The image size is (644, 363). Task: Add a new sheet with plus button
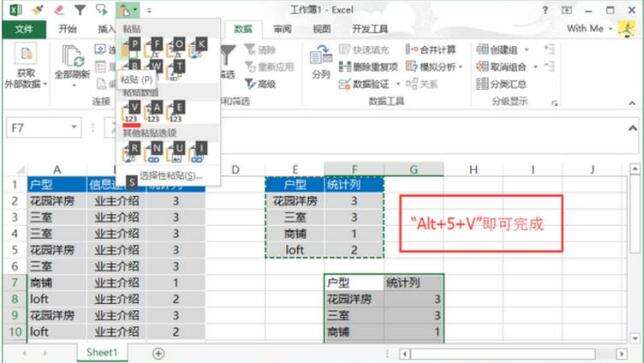coord(159,353)
